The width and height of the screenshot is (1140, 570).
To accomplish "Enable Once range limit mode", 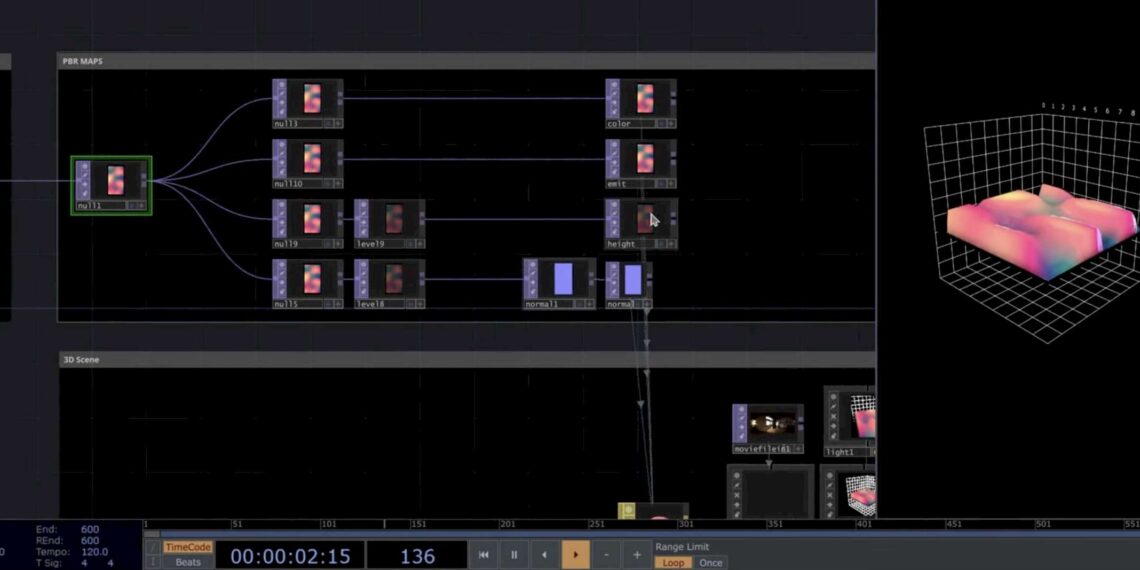I will pos(710,563).
